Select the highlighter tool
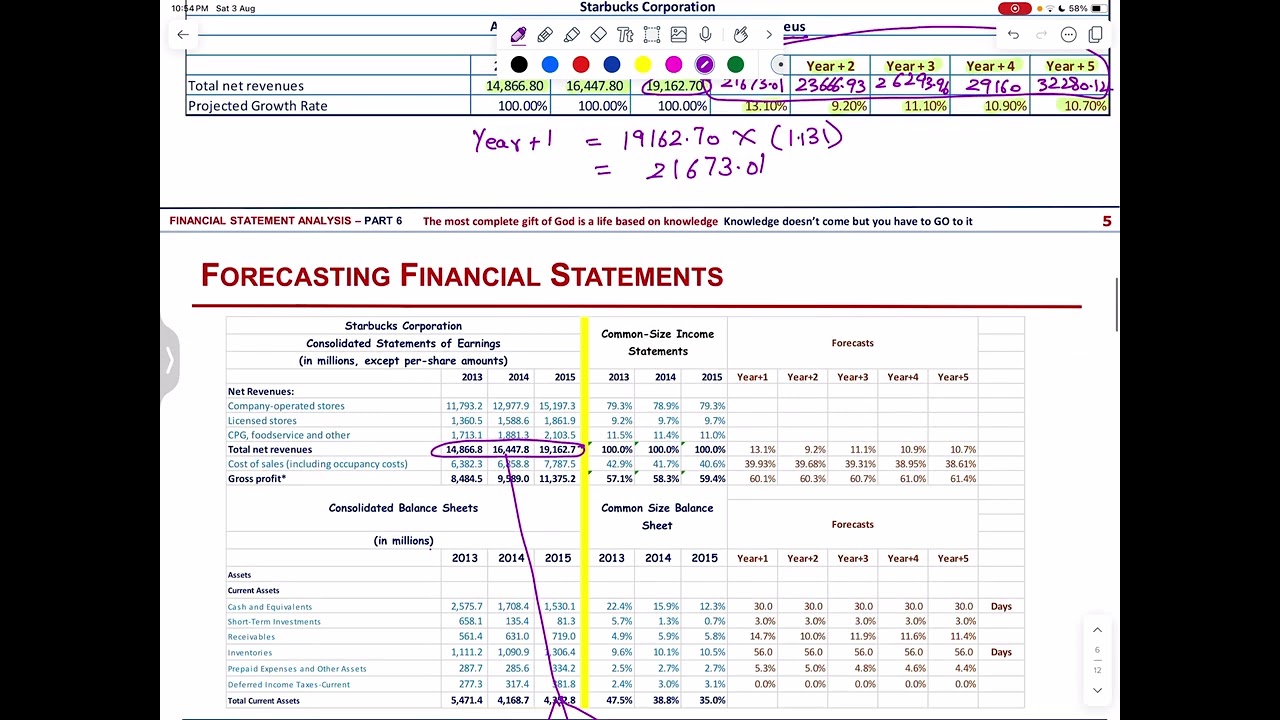 pyautogui.click(x=572, y=35)
